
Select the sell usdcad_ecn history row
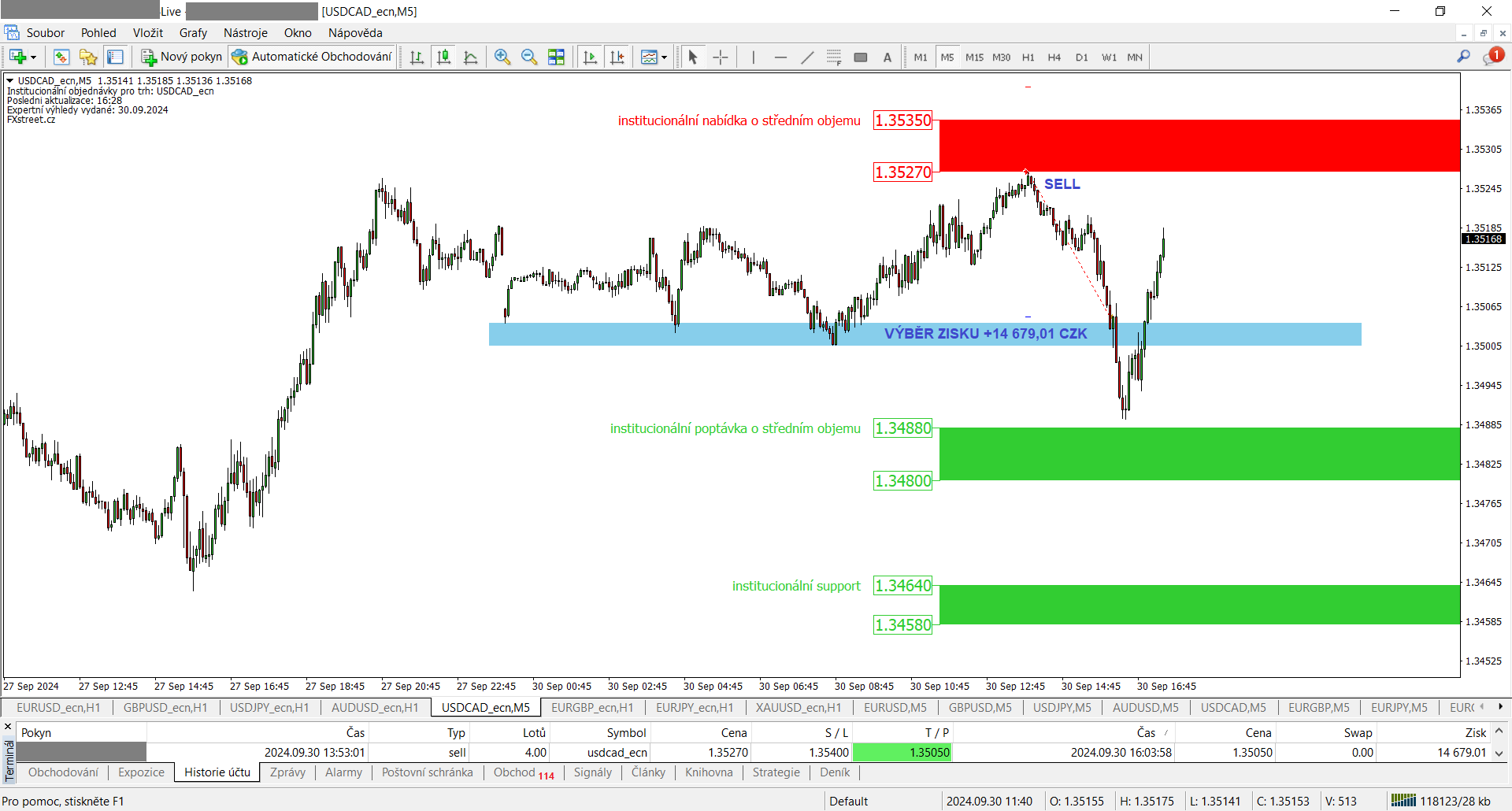(x=752, y=752)
